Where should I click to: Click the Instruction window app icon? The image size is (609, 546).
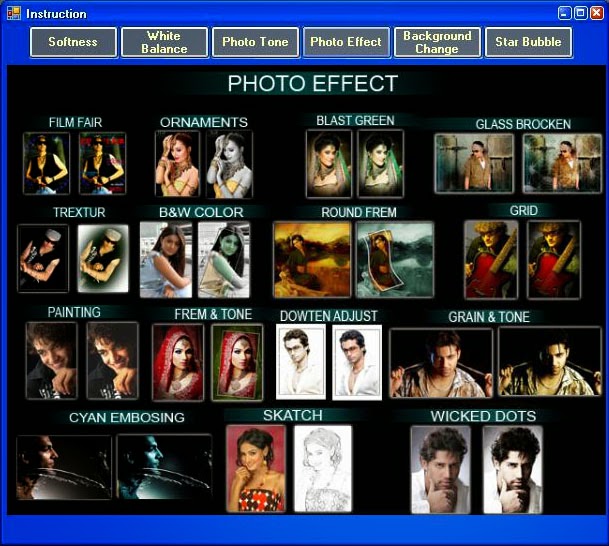point(14,14)
